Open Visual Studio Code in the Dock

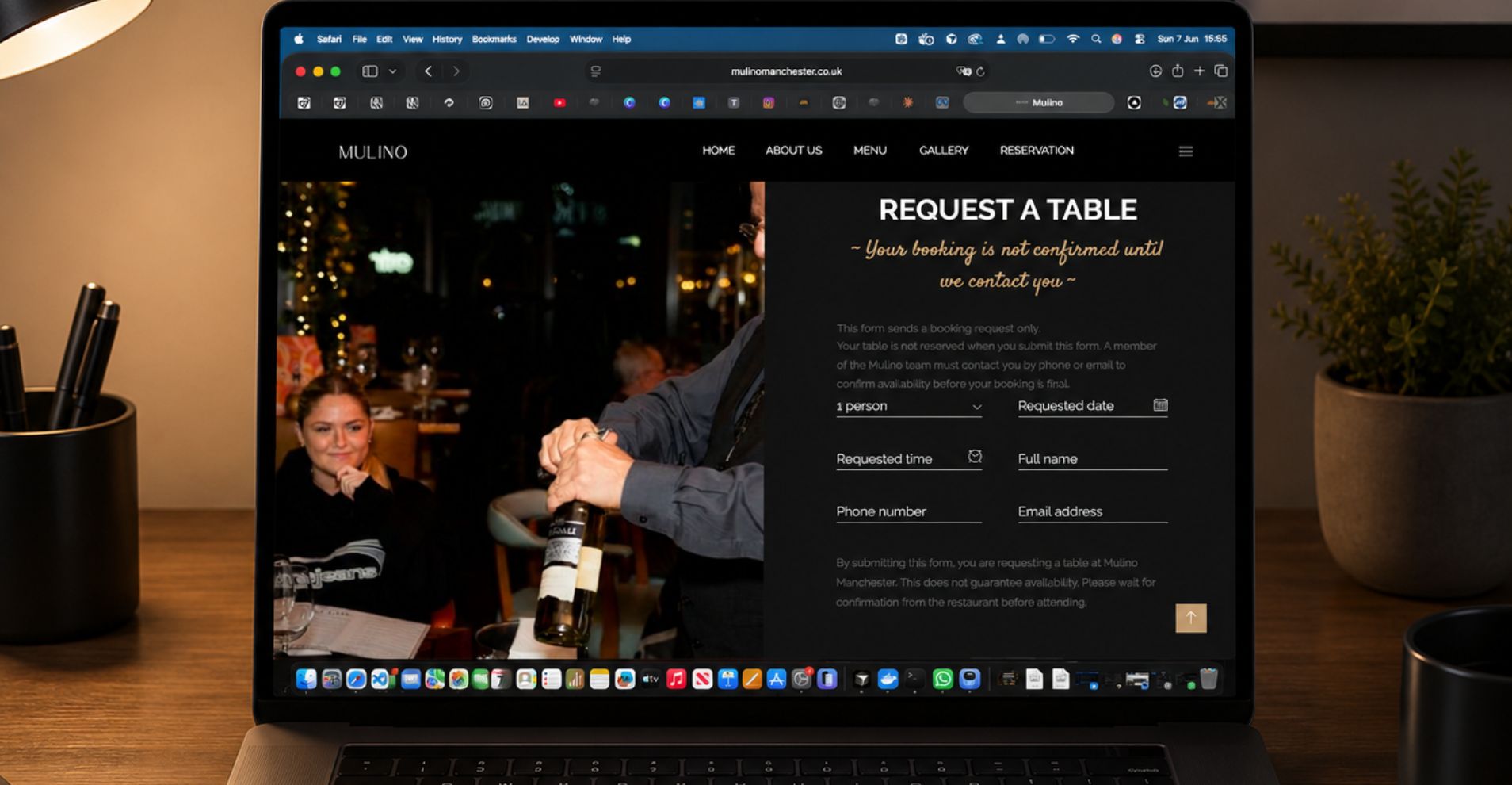(382, 680)
